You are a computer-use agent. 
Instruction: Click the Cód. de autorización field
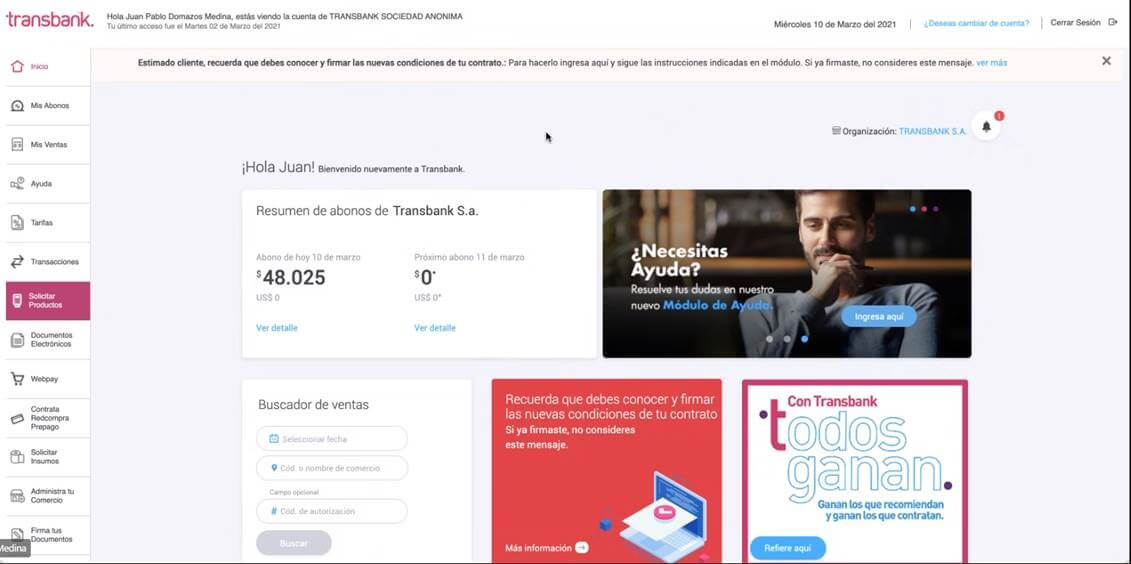pyautogui.click(x=332, y=511)
